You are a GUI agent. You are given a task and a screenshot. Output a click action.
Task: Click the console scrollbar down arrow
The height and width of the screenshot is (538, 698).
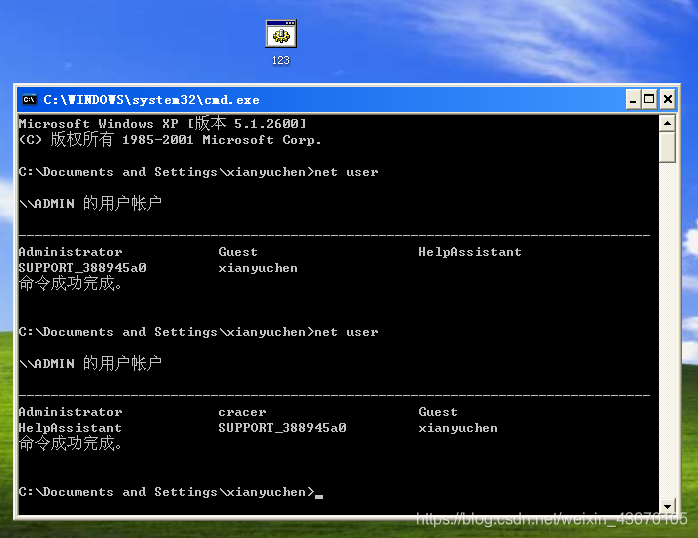[x=667, y=506]
